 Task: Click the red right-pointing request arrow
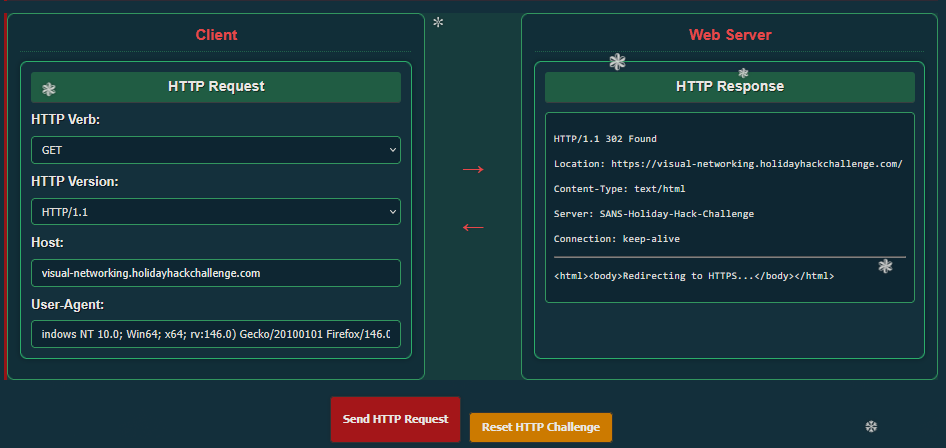473,170
